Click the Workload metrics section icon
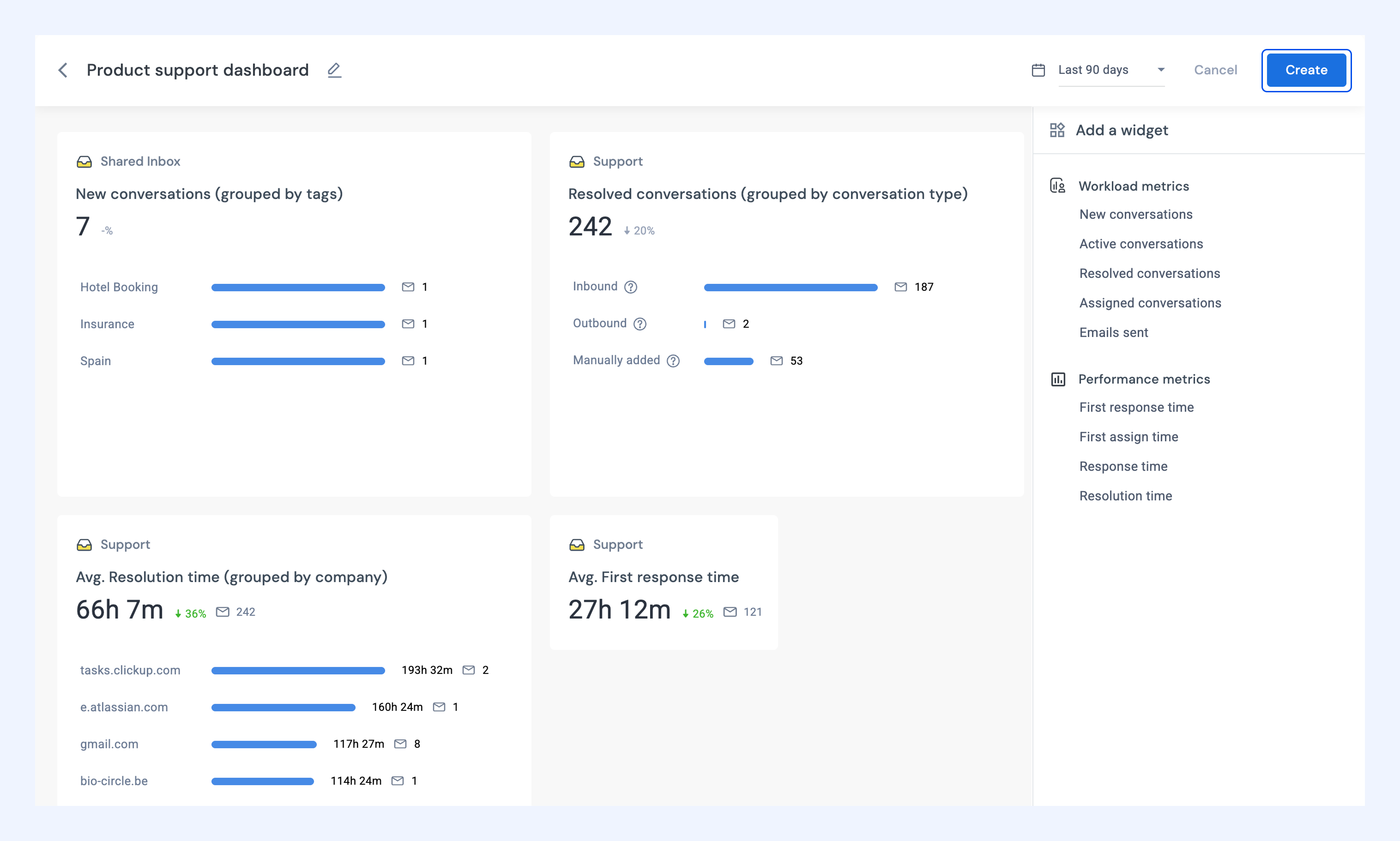This screenshot has width=1400, height=841. tap(1058, 186)
